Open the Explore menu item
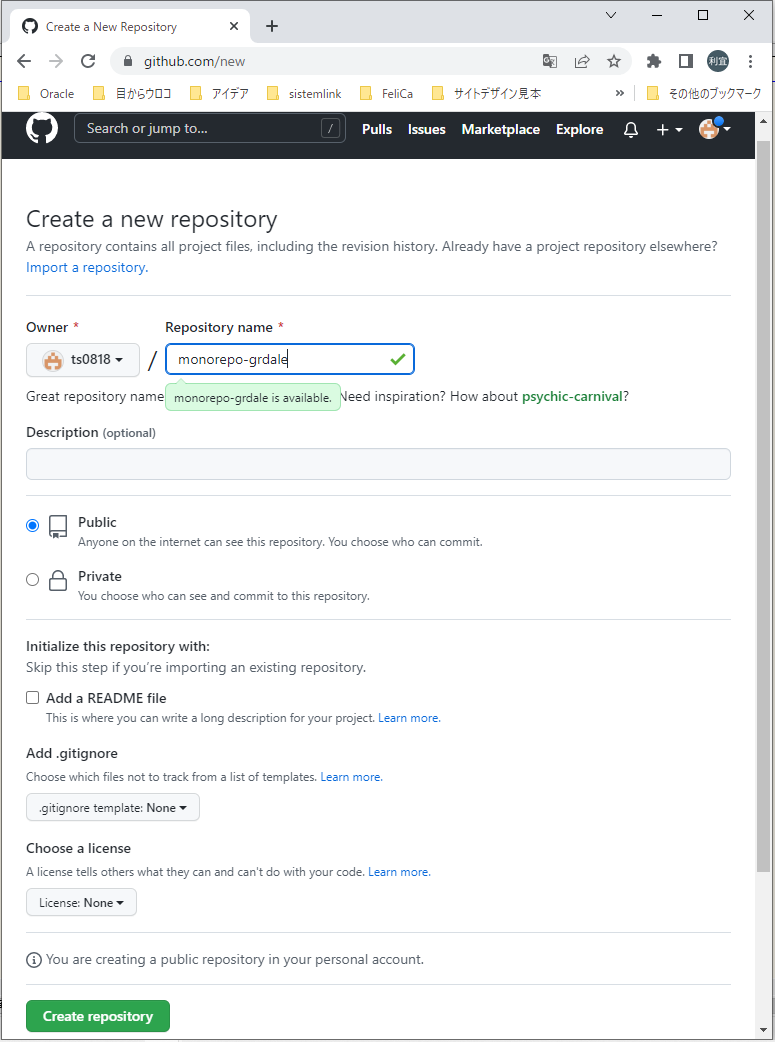The width and height of the screenshot is (775, 1042). (x=579, y=129)
